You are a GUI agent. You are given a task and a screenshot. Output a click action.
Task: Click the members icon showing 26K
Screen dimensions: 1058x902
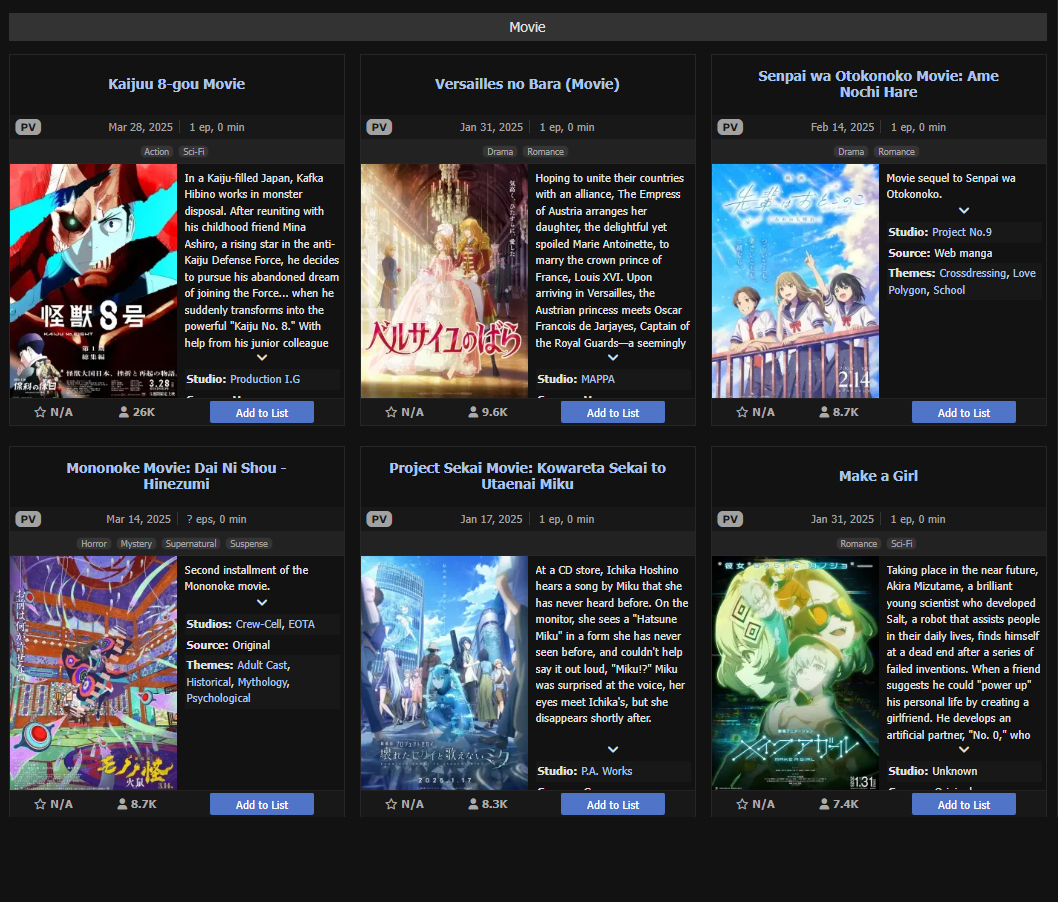click(123, 412)
